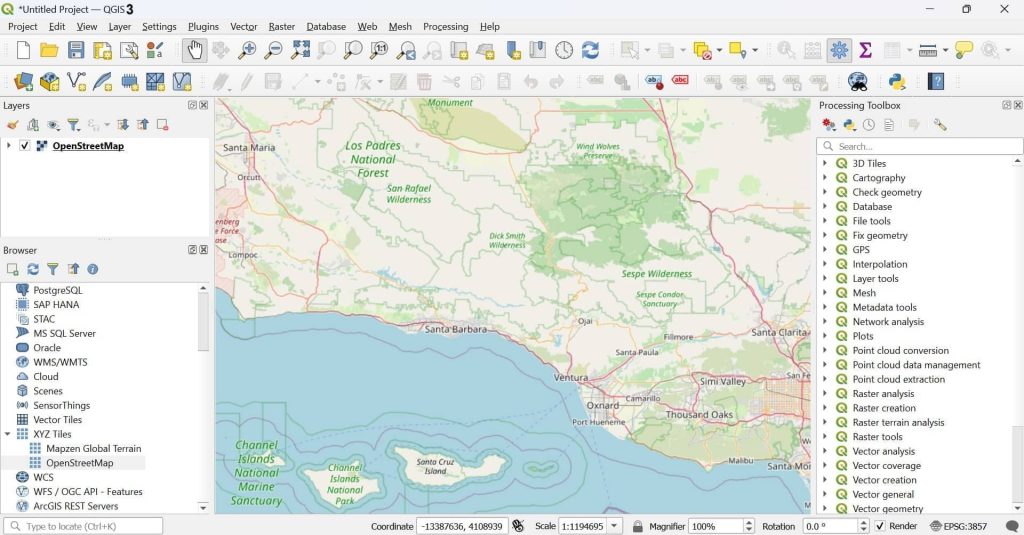Select the Pan Map hand tool
This screenshot has height=535, width=1024.
pos(194,50)
